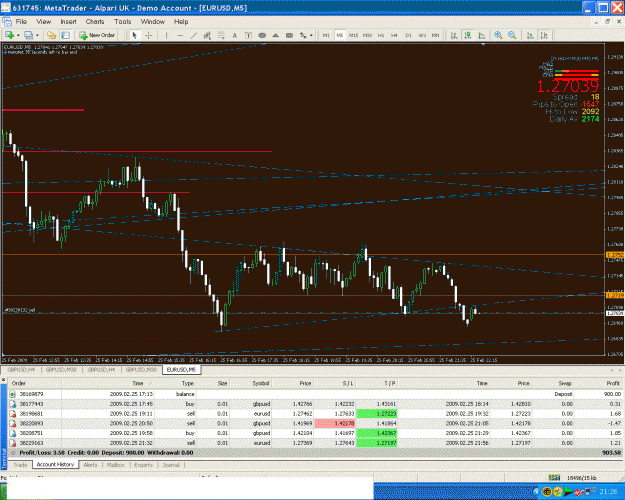625x500 pixels.
Task: Open the Trade terminal tab
Action: click(x=20, y=465)
